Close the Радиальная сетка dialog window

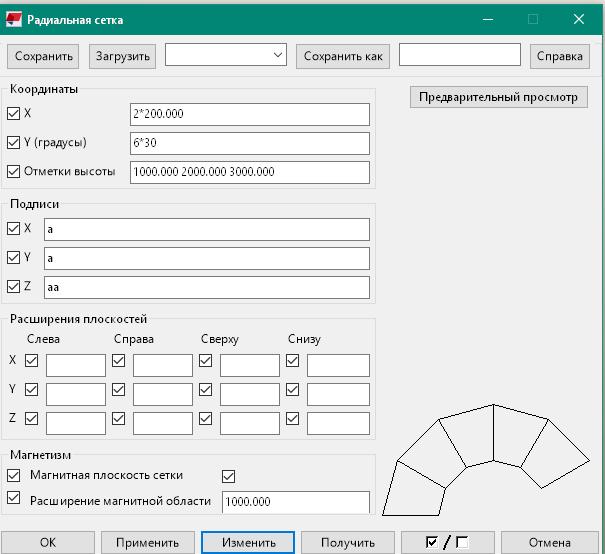579,19
